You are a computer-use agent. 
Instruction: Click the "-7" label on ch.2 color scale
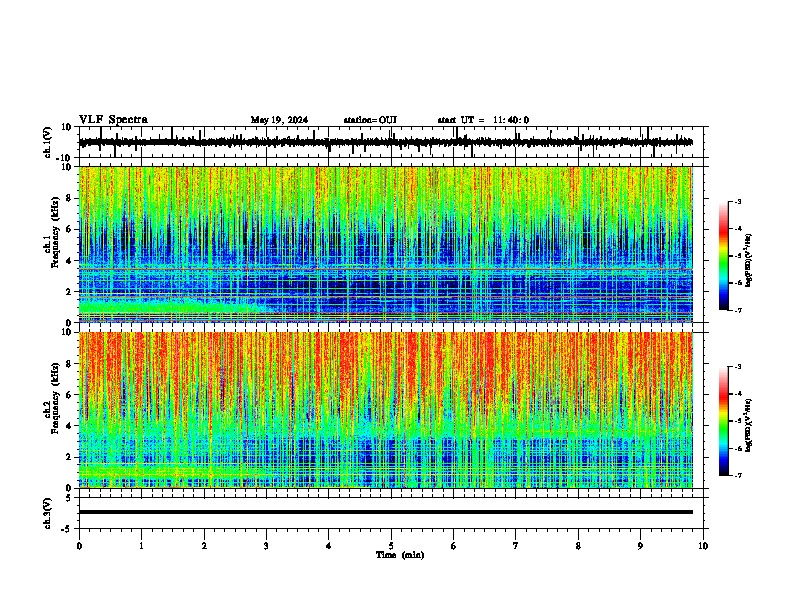[738, 475]
